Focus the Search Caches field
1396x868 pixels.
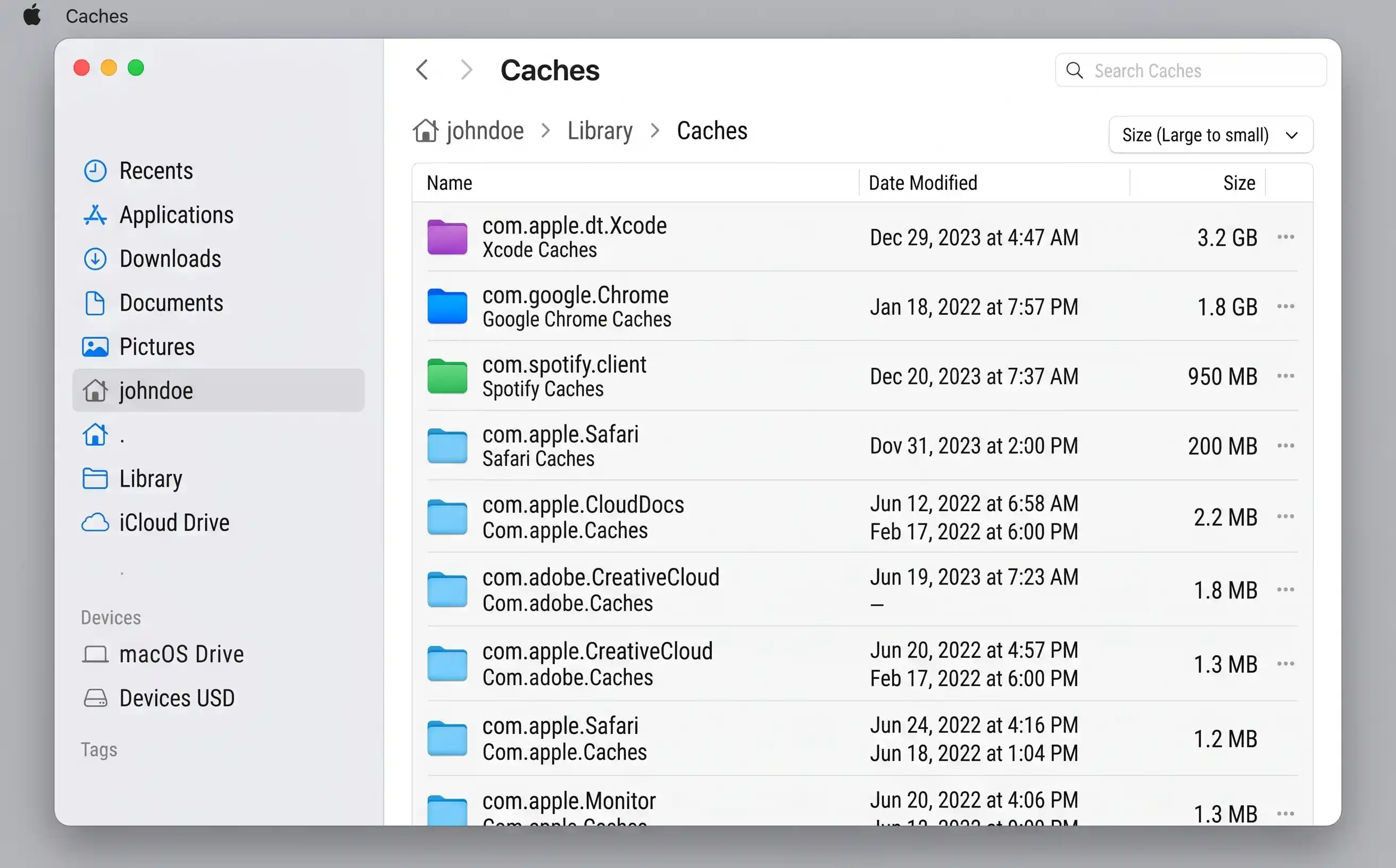(x=1191, y=71)
